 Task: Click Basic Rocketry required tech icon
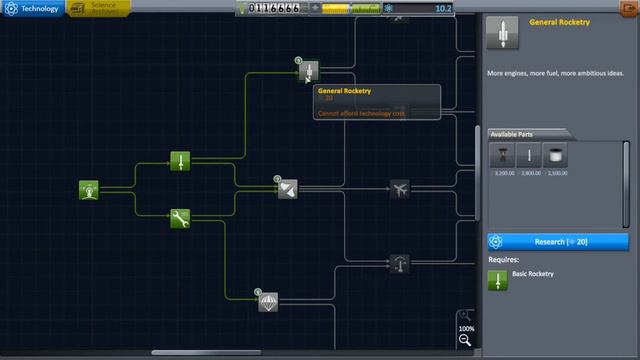pyautogui.click(x=498, y=281)
